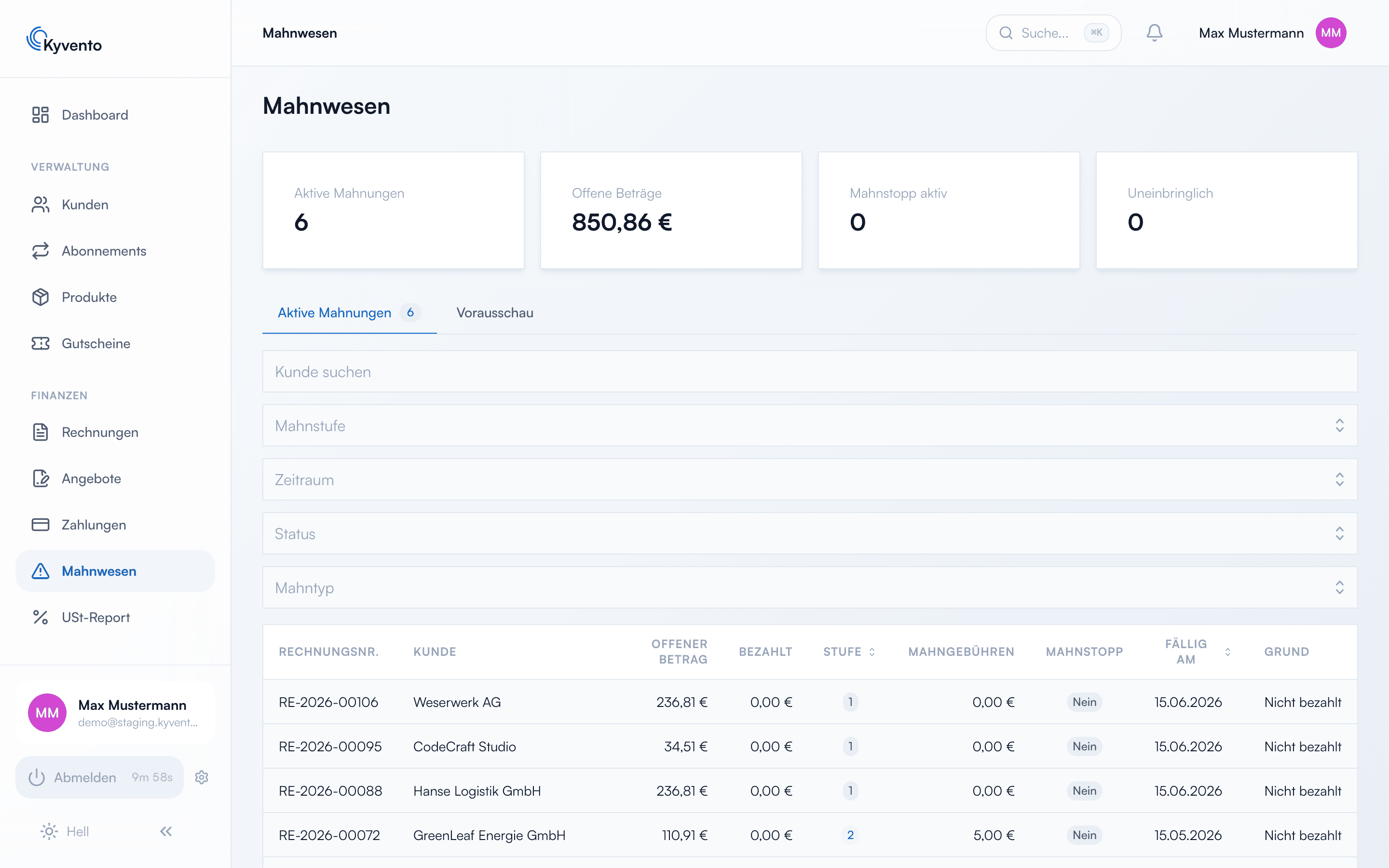
Task: Click the Aktive Mahnungen stat card
Action: point(393,210)
